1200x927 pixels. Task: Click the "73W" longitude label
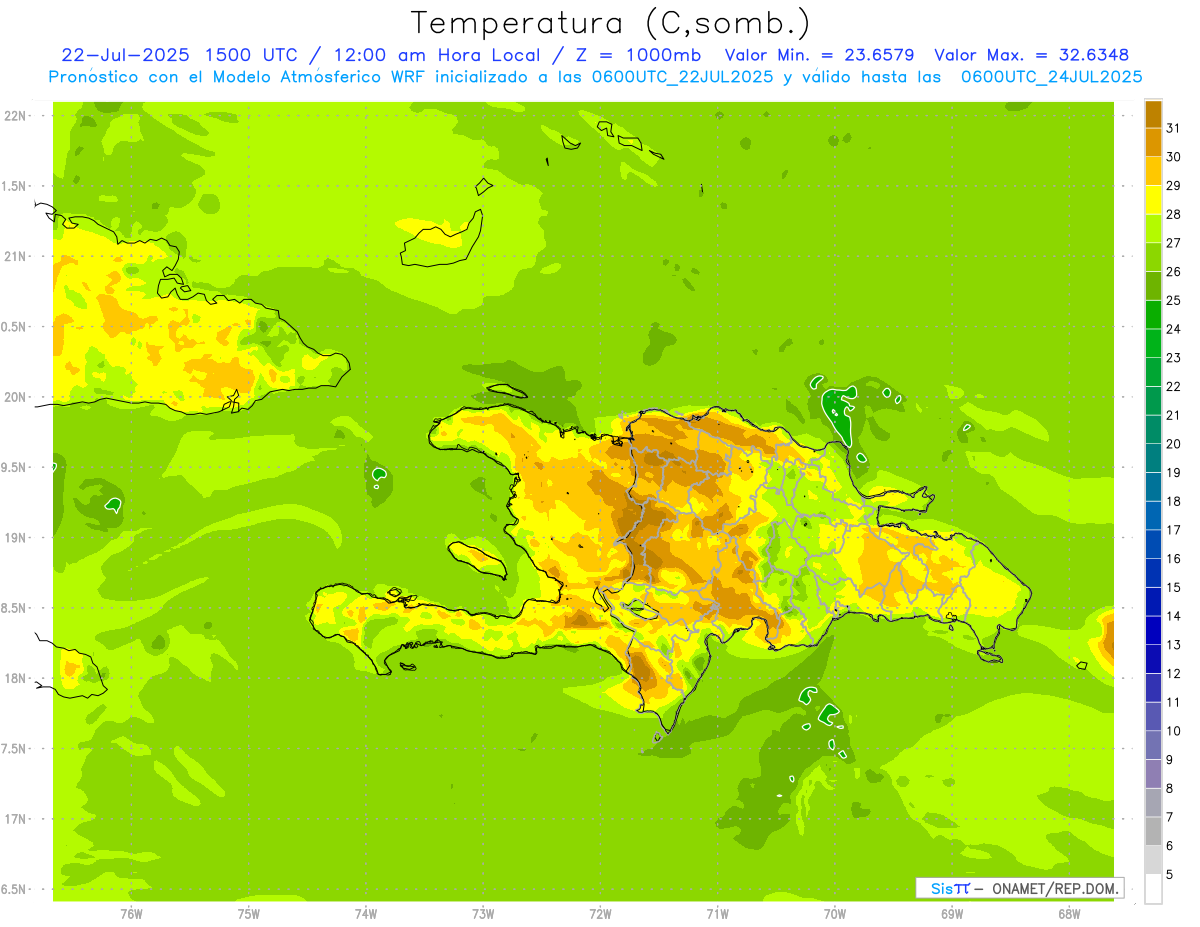pos(483,913)
